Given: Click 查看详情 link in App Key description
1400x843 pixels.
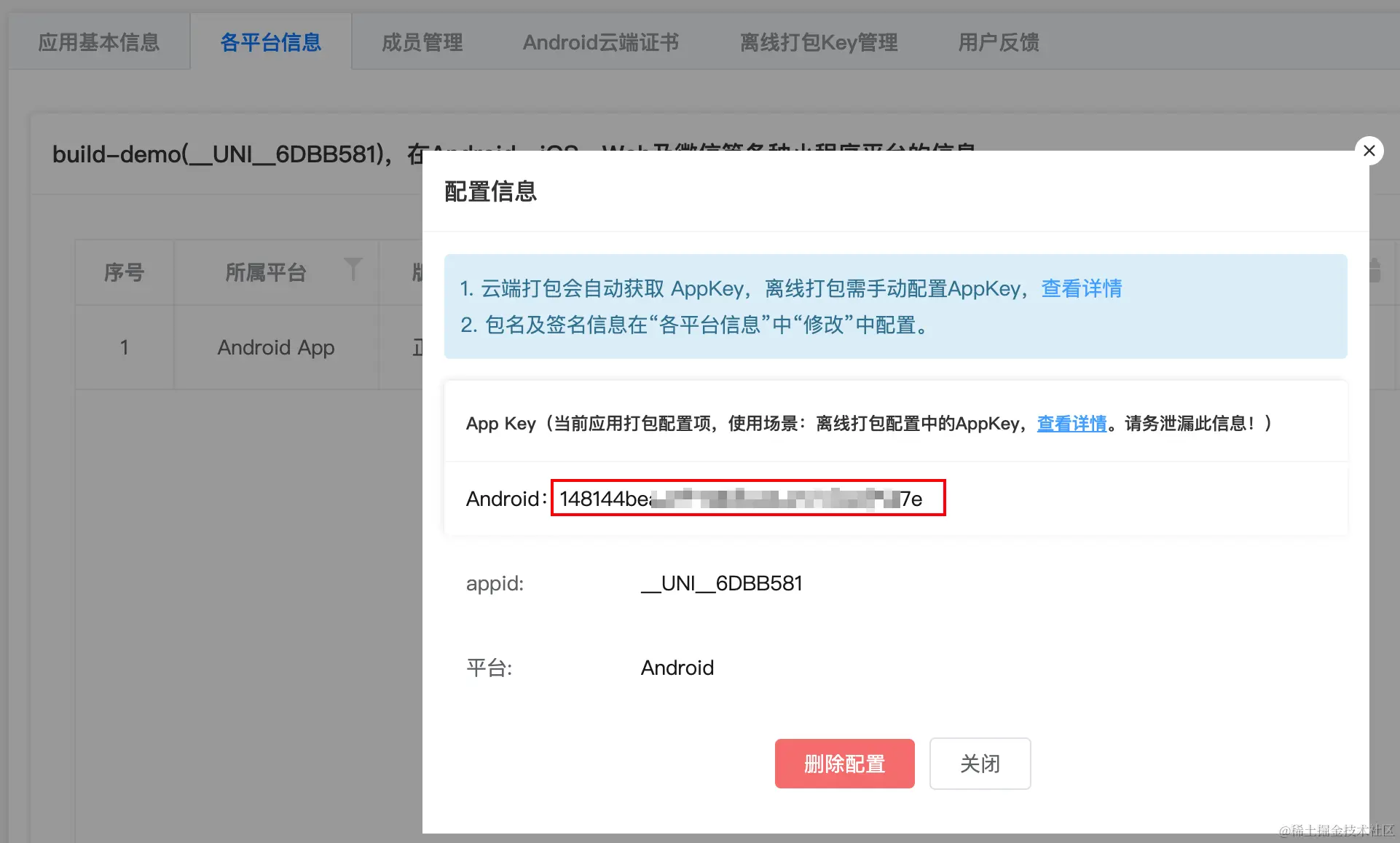Looking at the screenshot, I should tap(1071, 424).
